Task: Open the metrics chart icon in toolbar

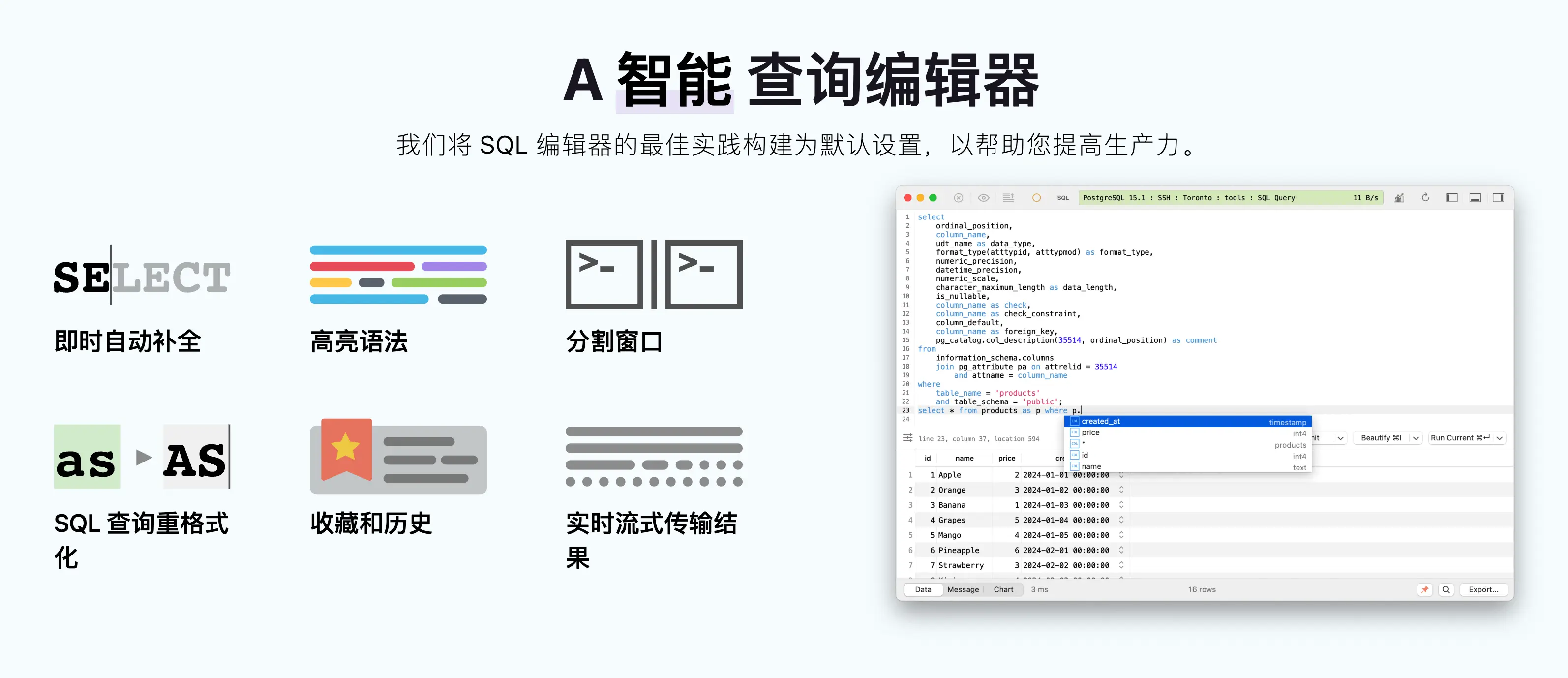Action: pyautogui.click(x=1399, y=197)
